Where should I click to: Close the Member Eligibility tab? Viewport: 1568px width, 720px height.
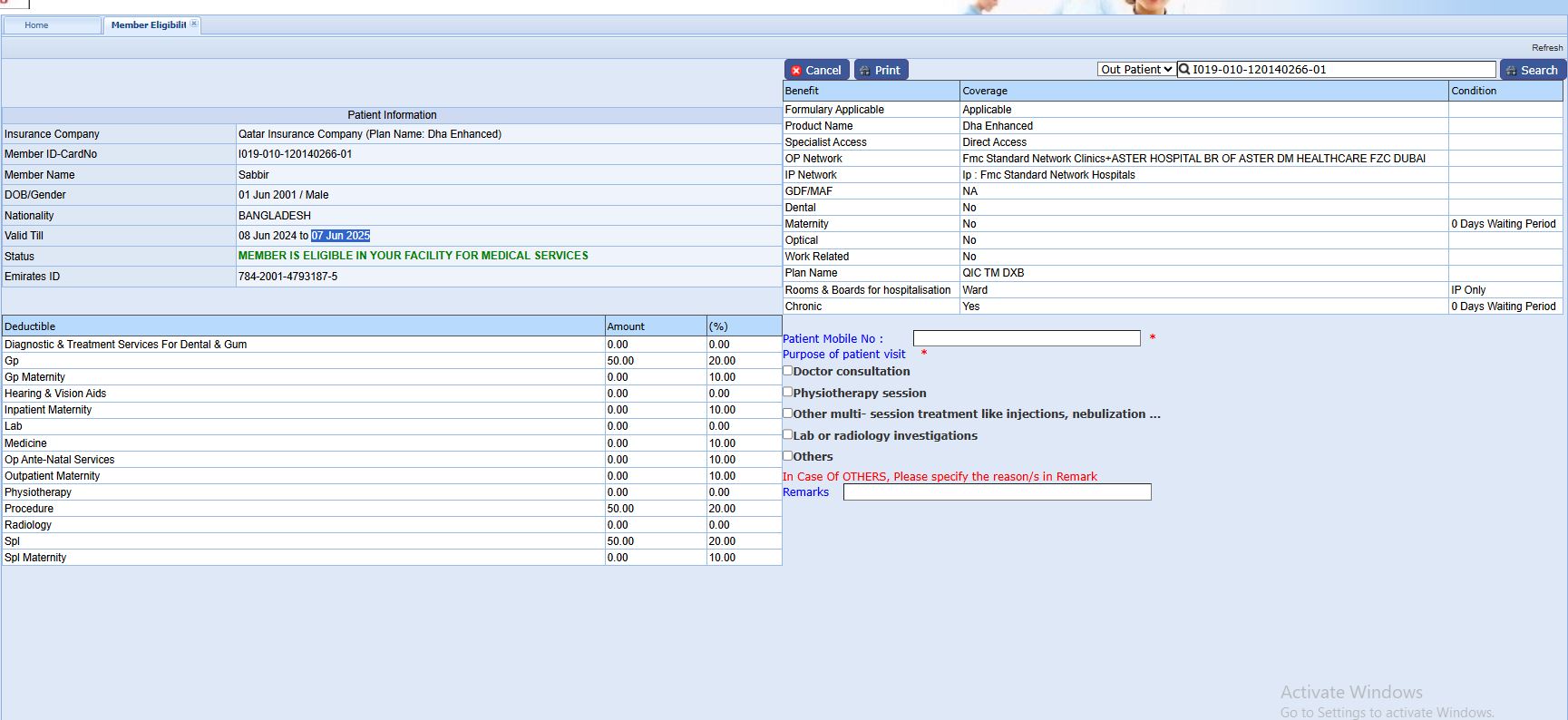(194, 24)
